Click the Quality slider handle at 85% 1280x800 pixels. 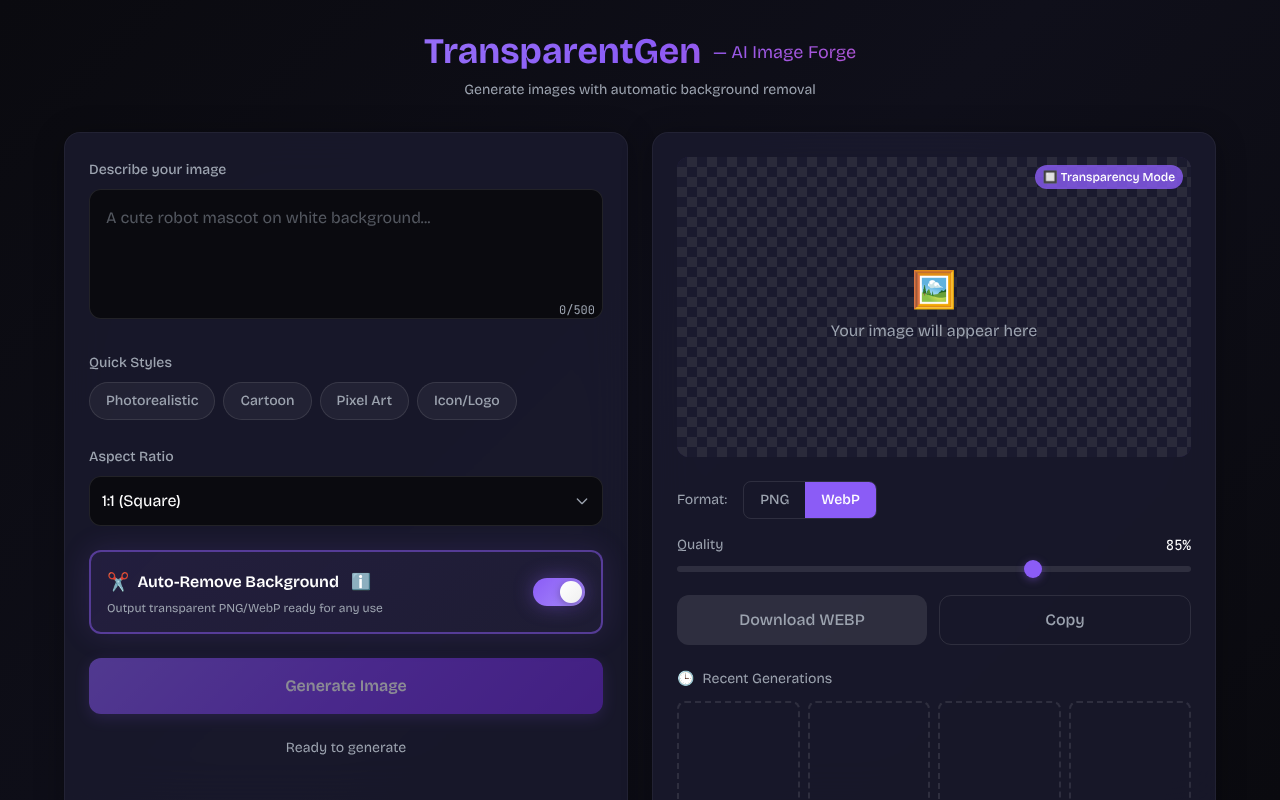pyautogui.click(x=1033, y=568)
